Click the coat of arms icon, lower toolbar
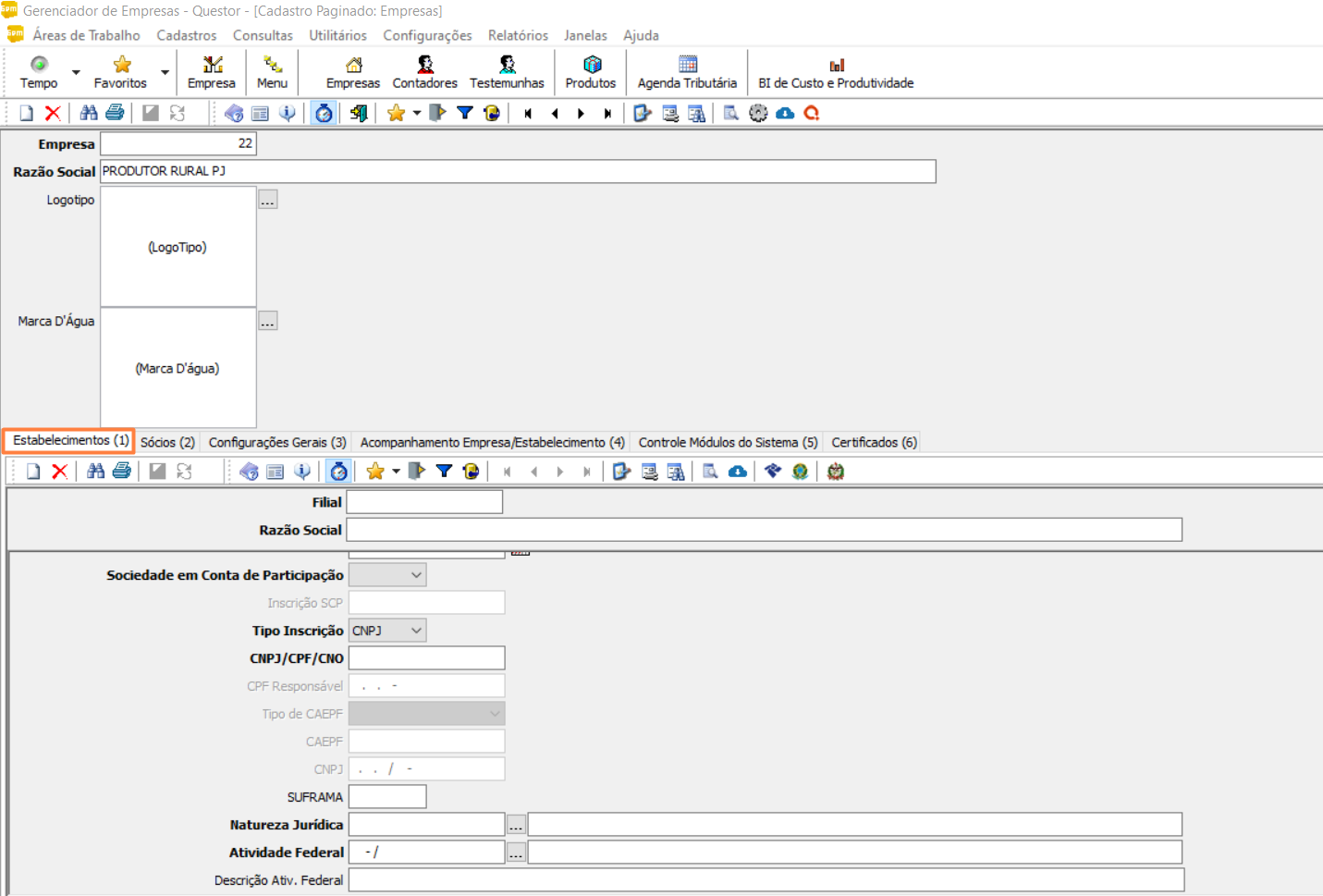The image size is (1323, 896). pos(836,471)
